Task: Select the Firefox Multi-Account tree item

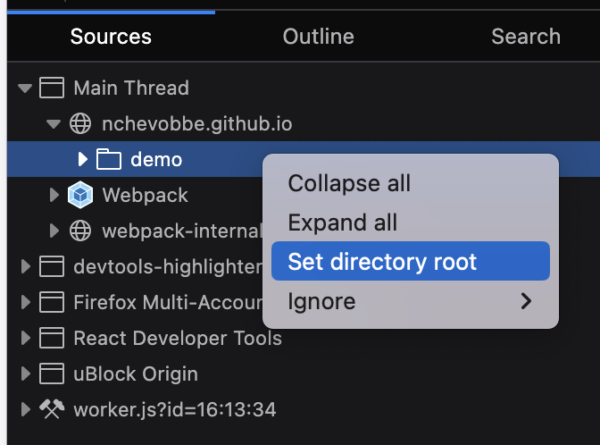Action: [150, 302]
